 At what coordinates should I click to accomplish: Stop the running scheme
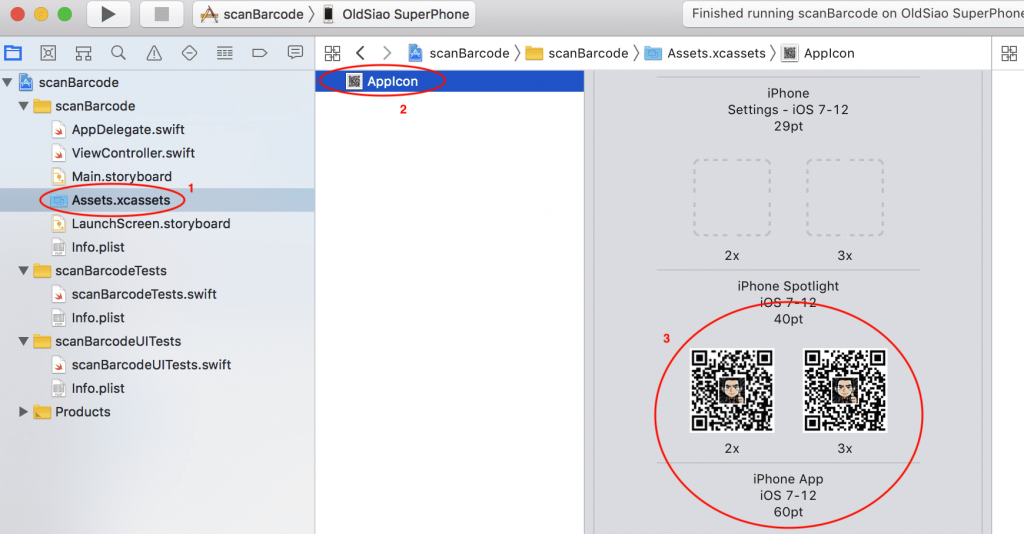tap(161, 14)
